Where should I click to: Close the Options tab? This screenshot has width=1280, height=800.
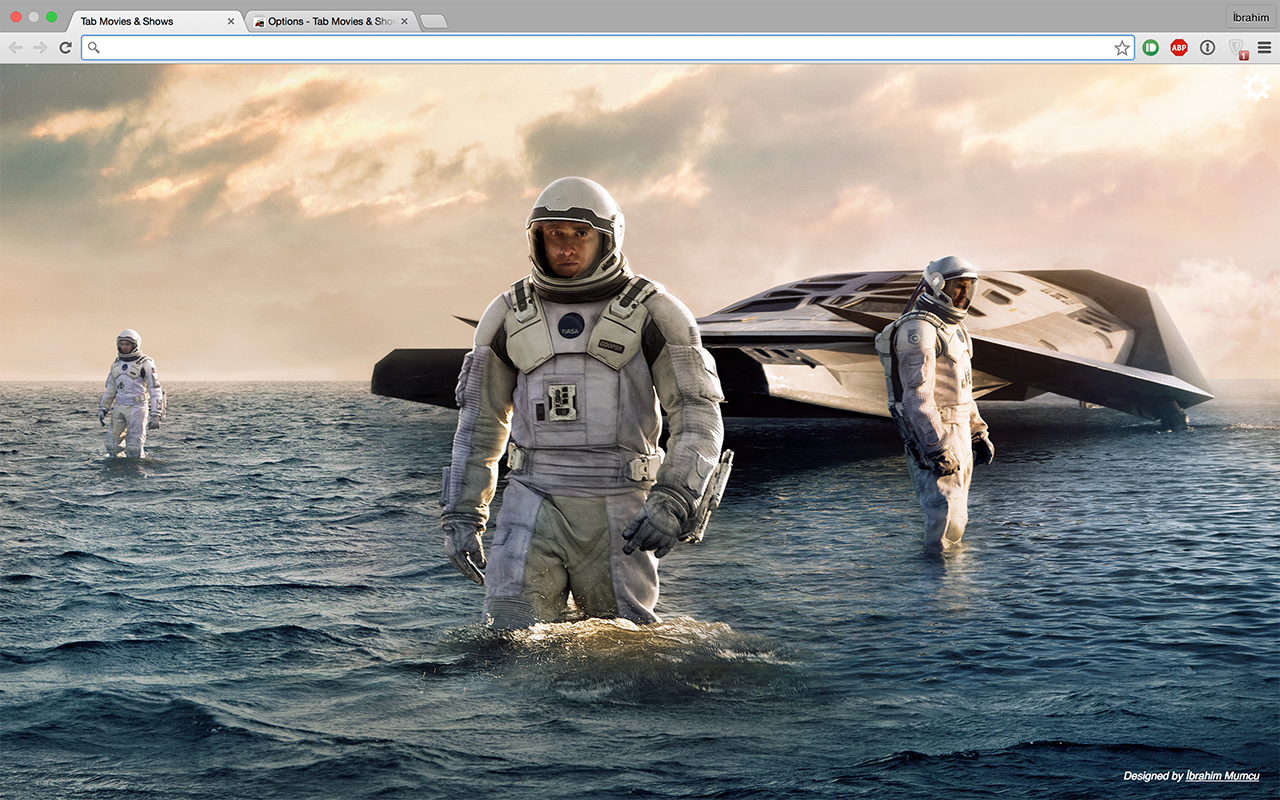click(x=404, y=21)
